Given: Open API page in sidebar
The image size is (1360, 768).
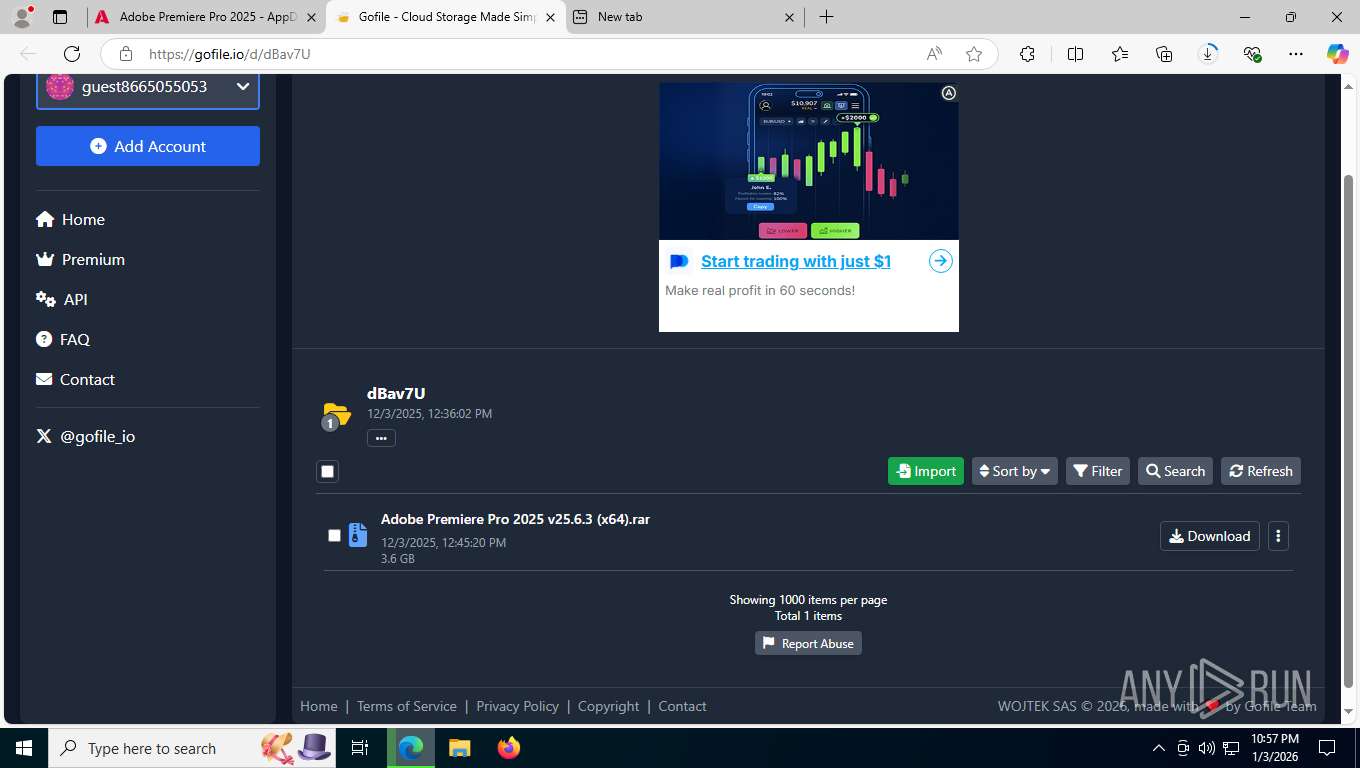Looking at the screenshot, I should pos(62,299).
